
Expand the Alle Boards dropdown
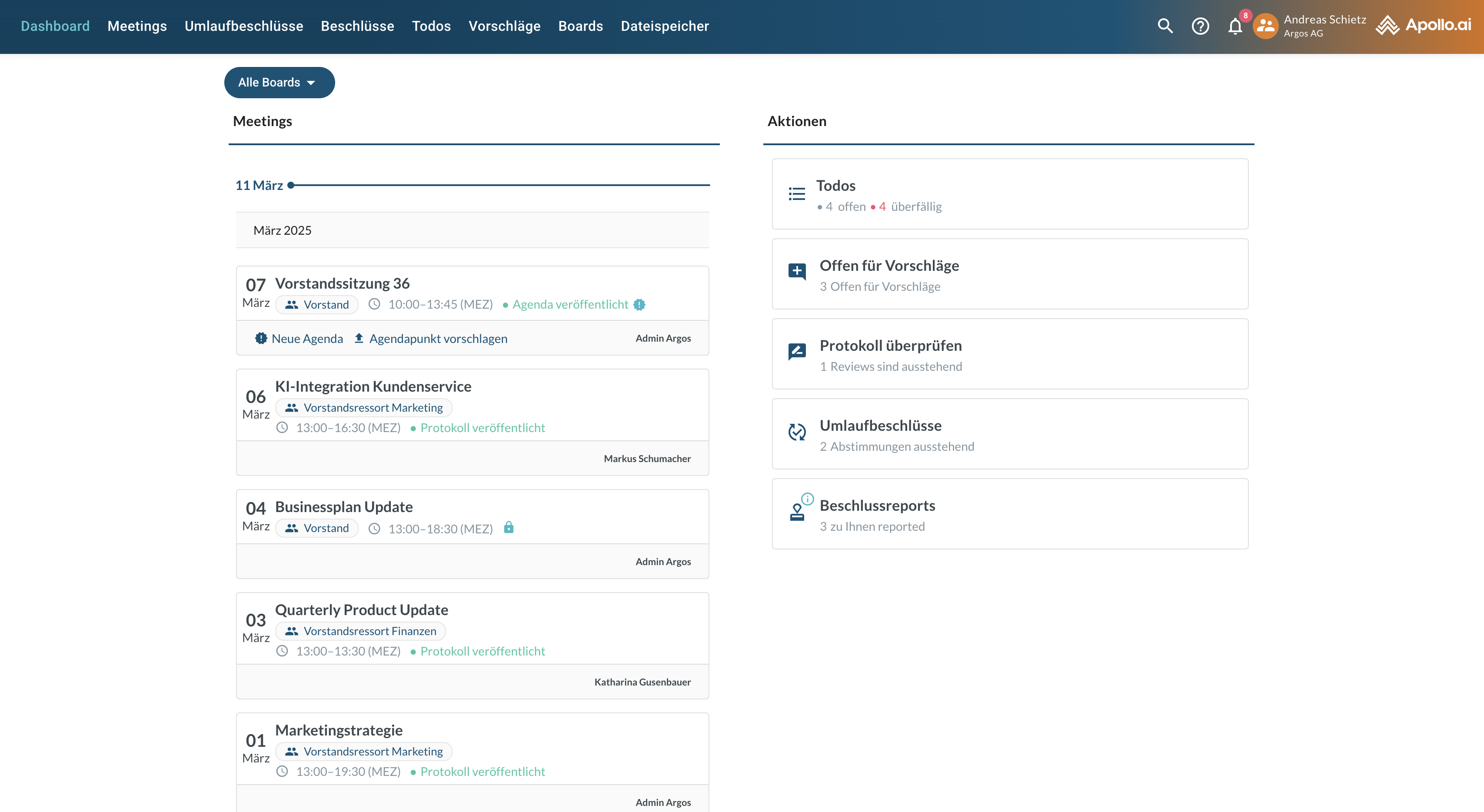[x=279, y=83]
